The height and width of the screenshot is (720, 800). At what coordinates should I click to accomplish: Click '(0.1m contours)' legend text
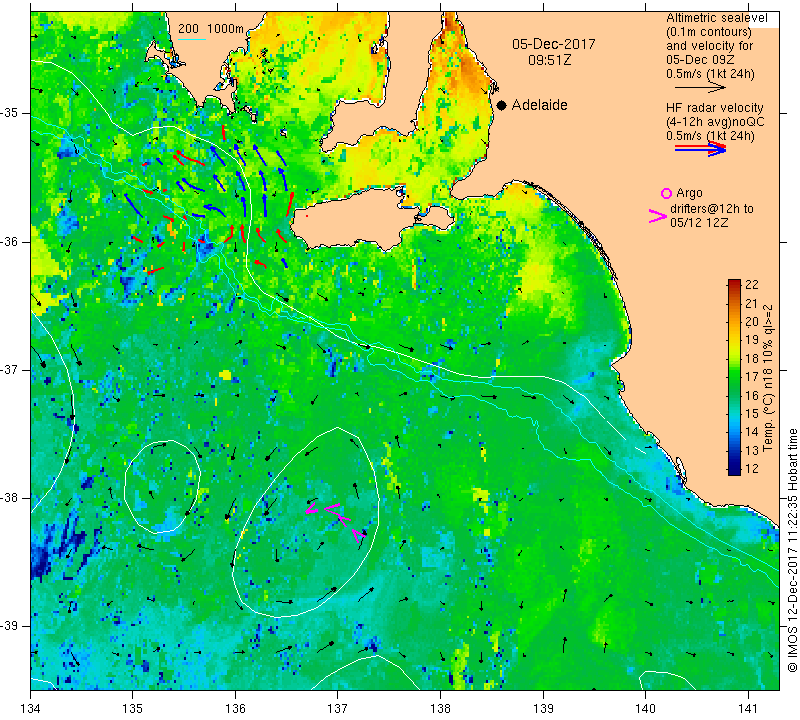[709, 32]
